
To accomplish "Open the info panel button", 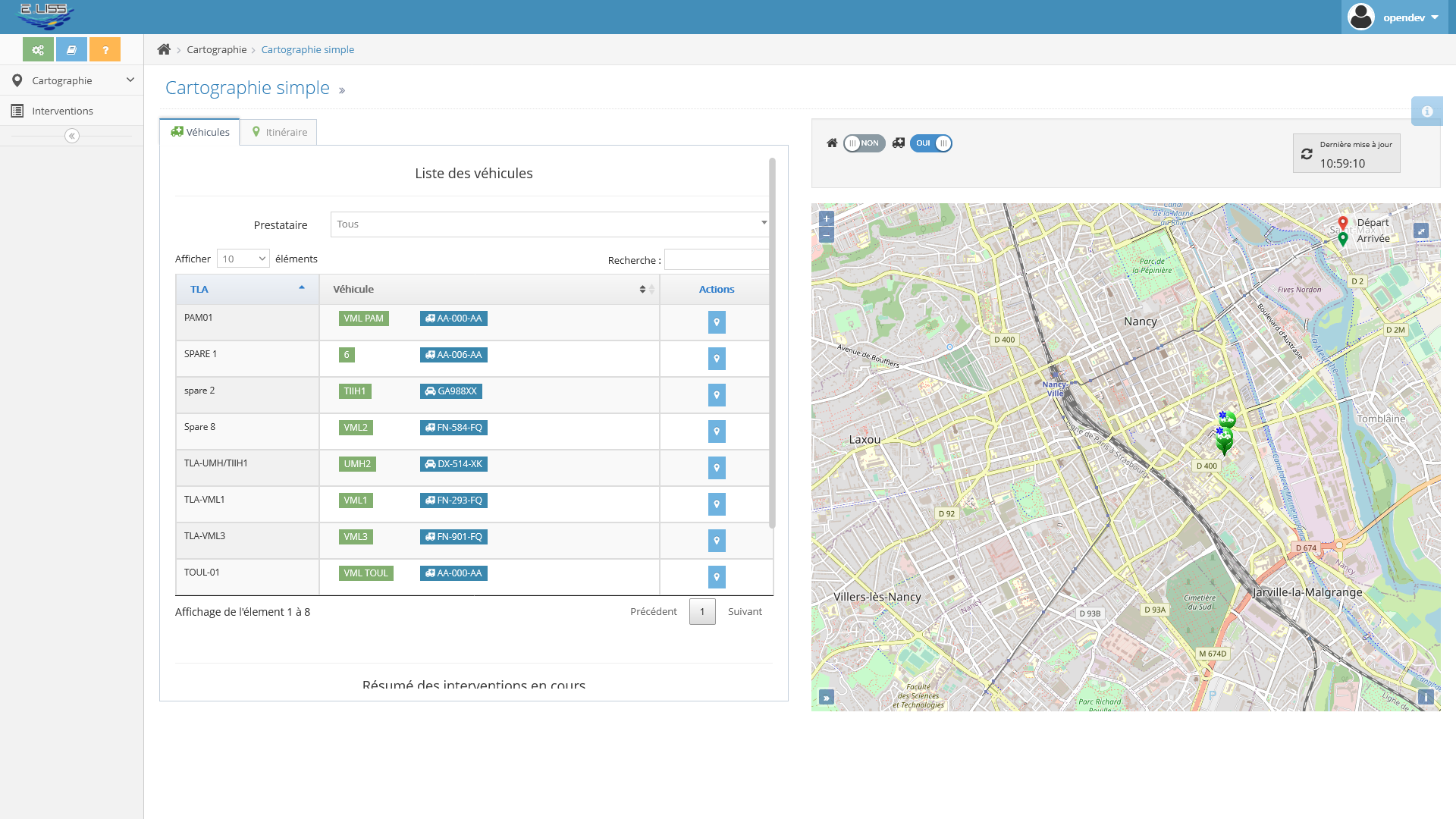I will point(1426,111).
